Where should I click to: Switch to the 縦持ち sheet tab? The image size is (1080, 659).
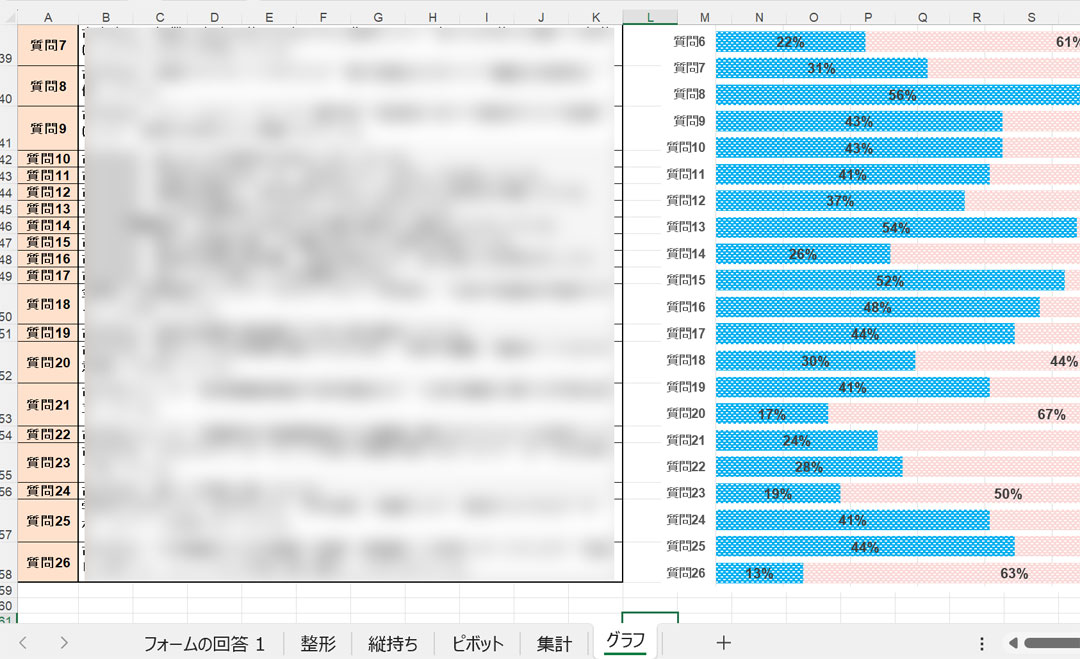click(x=393, y=643)
